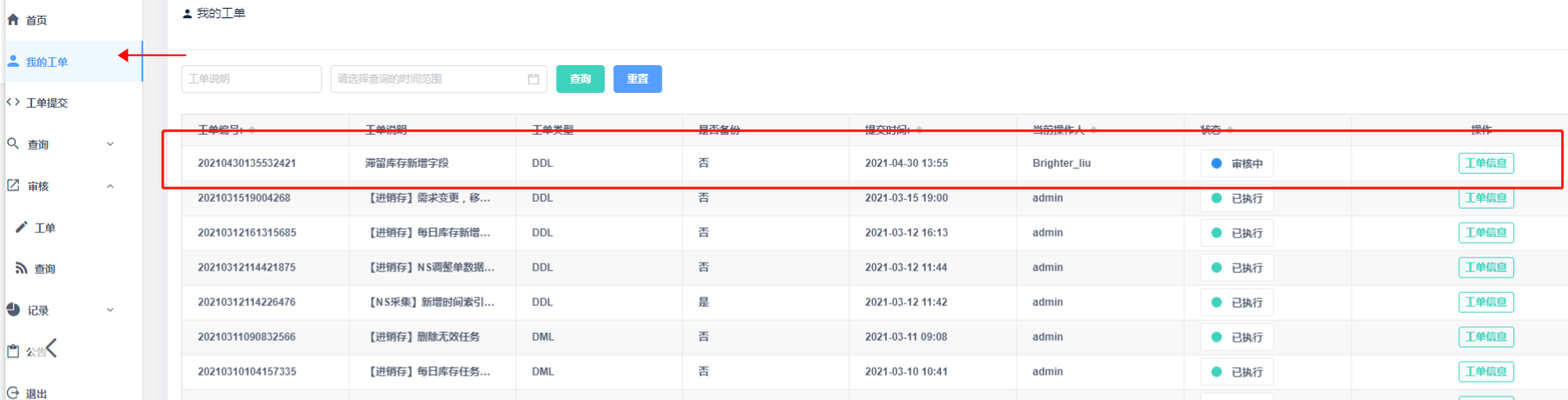Click operator Brighter_liu cell
The width and height of the screenshot is (1568, 400).
pyautogui.click(x=1062, y=163)
